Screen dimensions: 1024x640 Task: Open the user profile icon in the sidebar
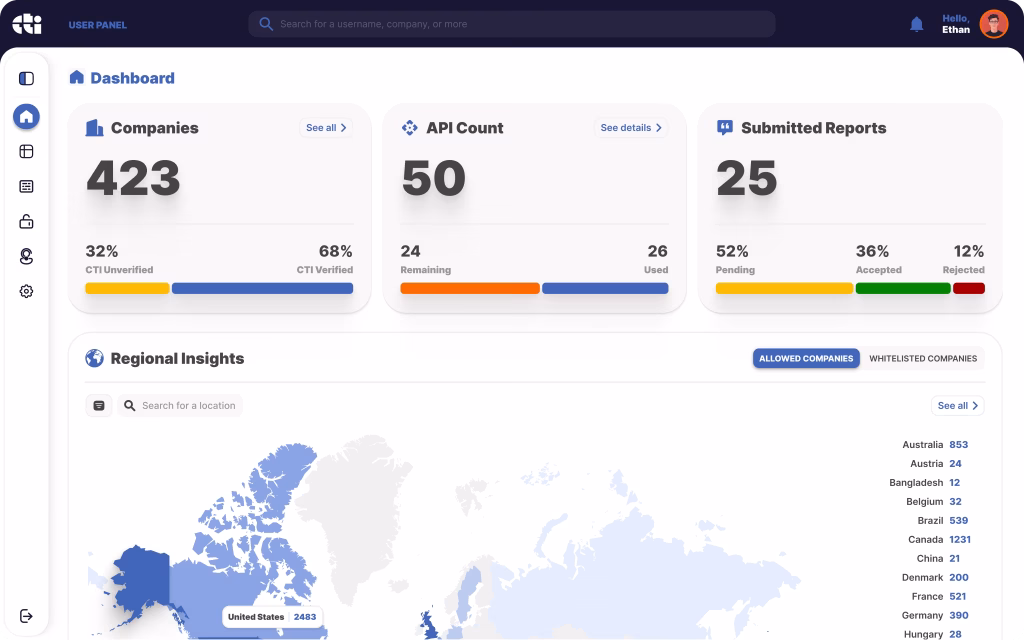[26, 256]
